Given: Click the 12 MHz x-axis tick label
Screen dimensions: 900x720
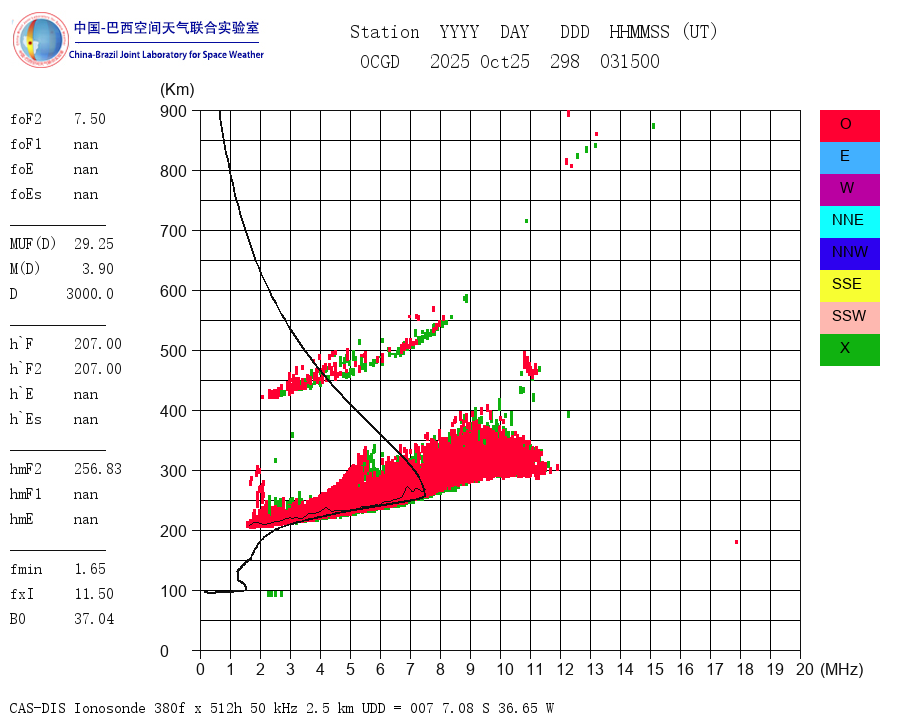Looking at the screenshot, I should 565,669.
